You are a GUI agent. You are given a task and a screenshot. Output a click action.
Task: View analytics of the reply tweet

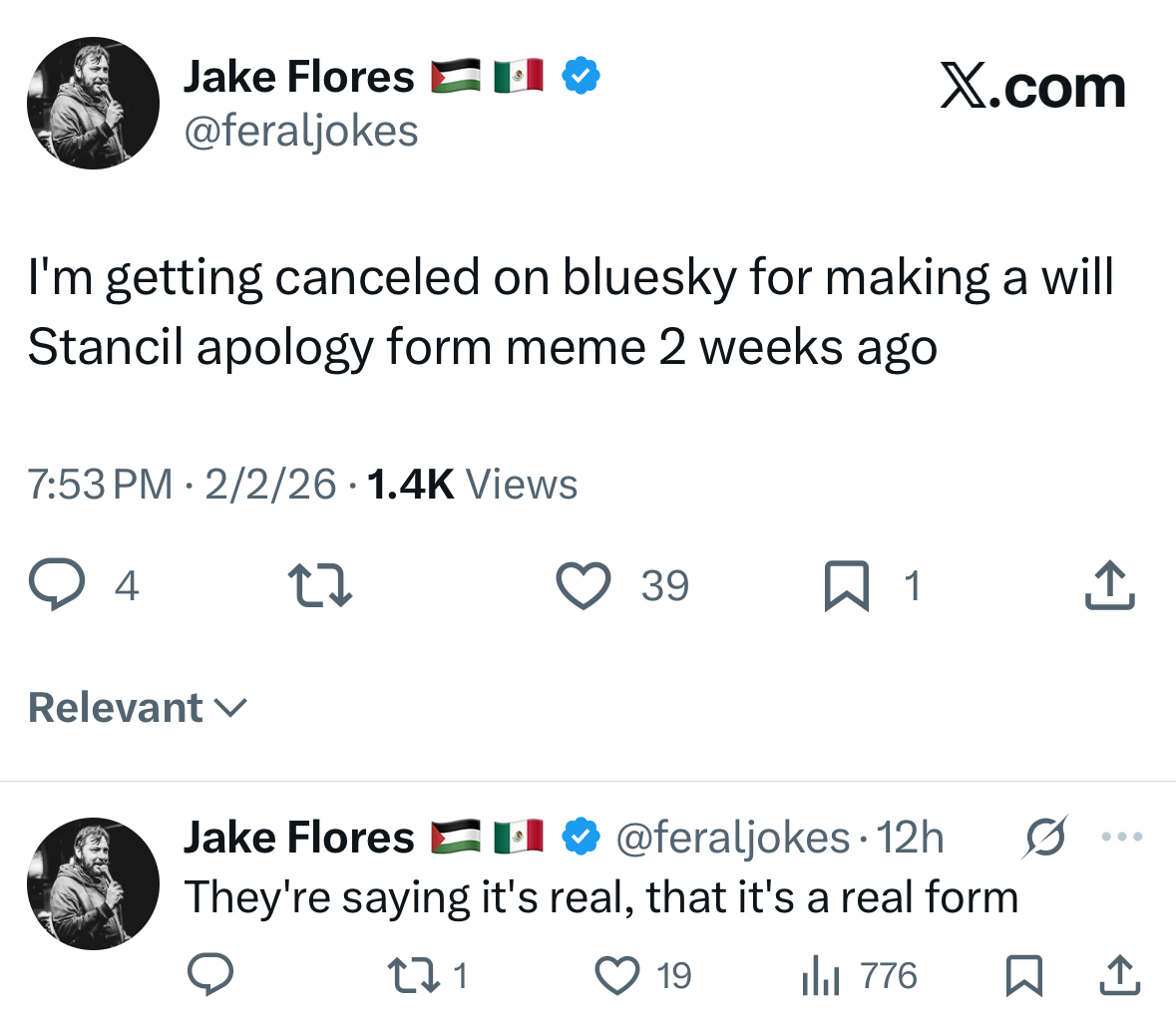pyautogui.click(x=820, y=975)
